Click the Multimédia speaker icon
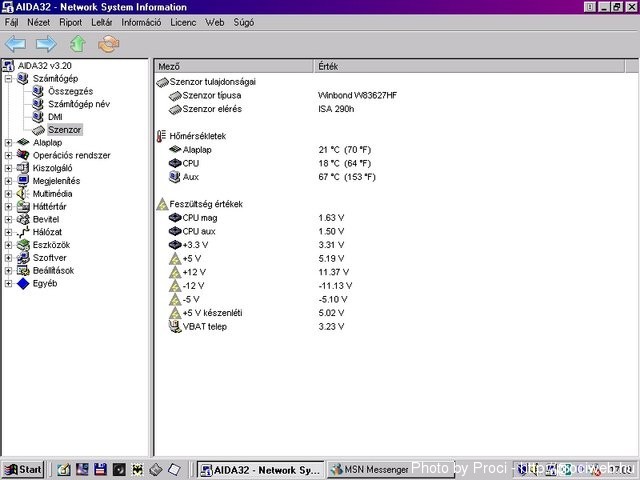Image resolution: width=640 pixels, height=480 pixels. 23,193
